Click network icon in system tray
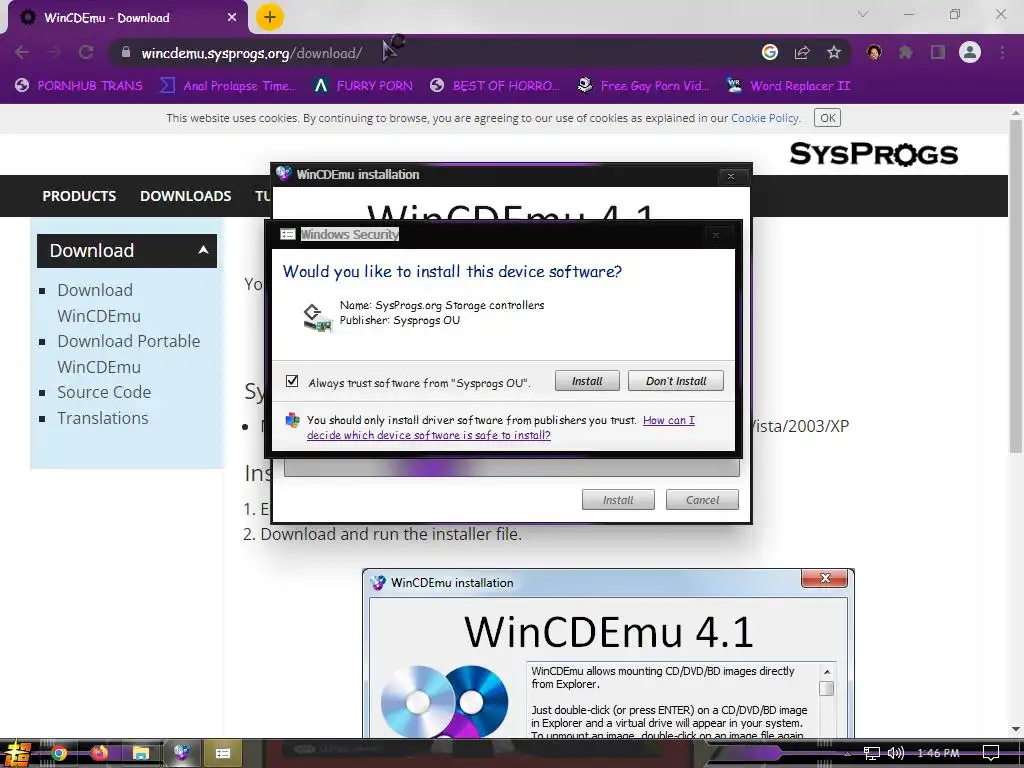Screen dimensions: 1024x768 coord(872,753)
